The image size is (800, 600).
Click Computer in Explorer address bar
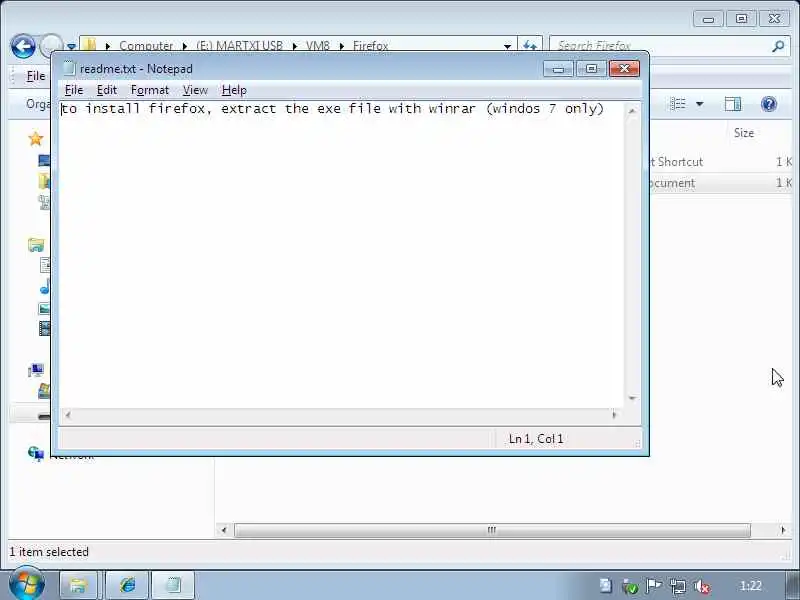coord(146,46)
